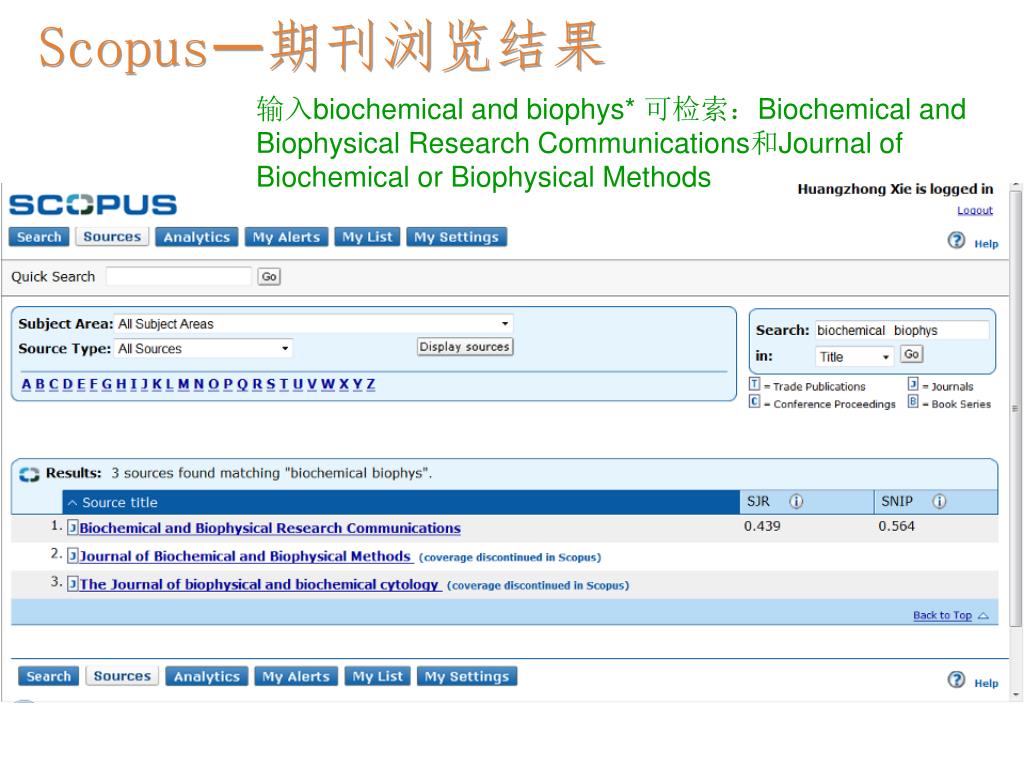Open the top My List tab

(x=367, y=237)
